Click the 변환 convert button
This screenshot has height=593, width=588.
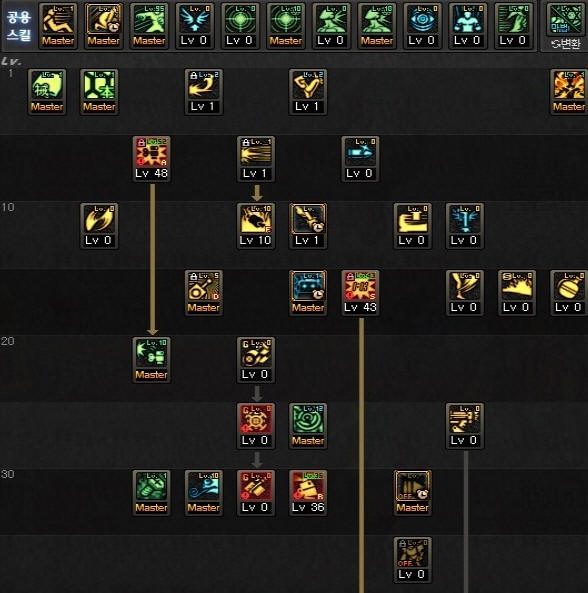(566, 44)
